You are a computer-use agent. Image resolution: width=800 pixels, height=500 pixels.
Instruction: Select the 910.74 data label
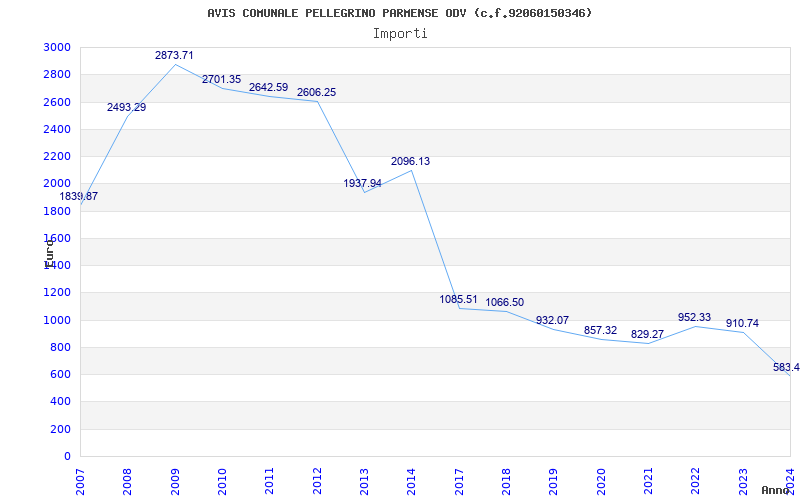742,323
